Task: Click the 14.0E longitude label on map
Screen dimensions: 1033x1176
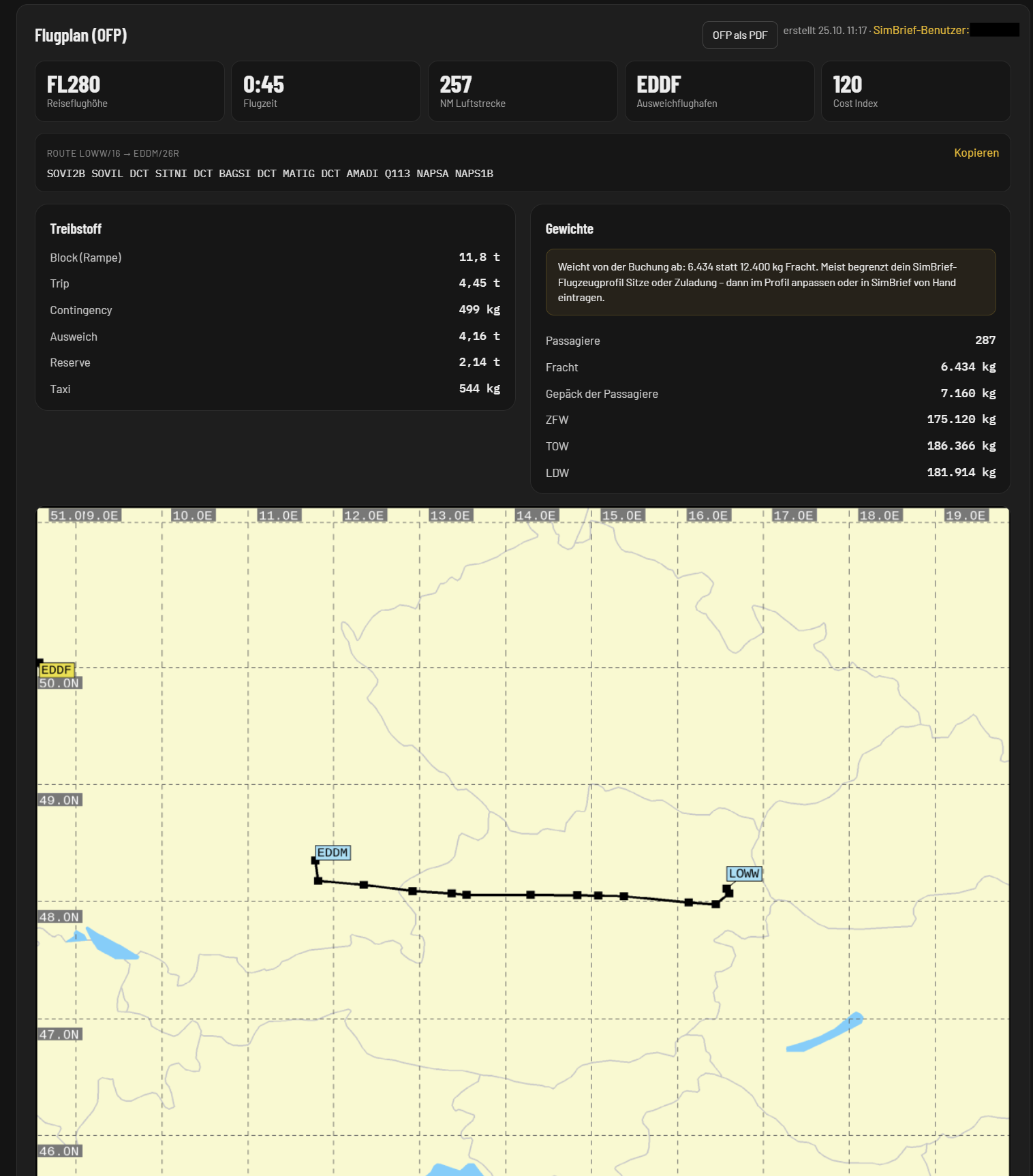Action: (x=536, y=516)
